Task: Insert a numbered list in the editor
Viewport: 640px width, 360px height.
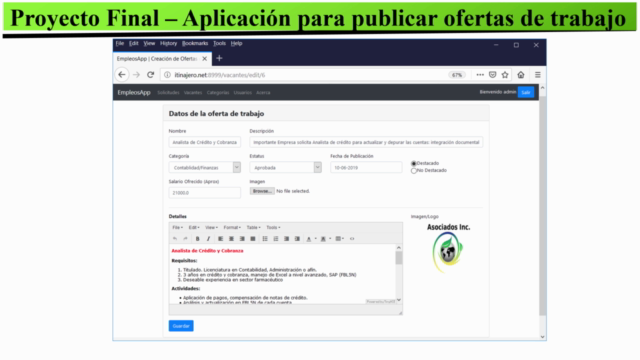Action: (276, 239)
